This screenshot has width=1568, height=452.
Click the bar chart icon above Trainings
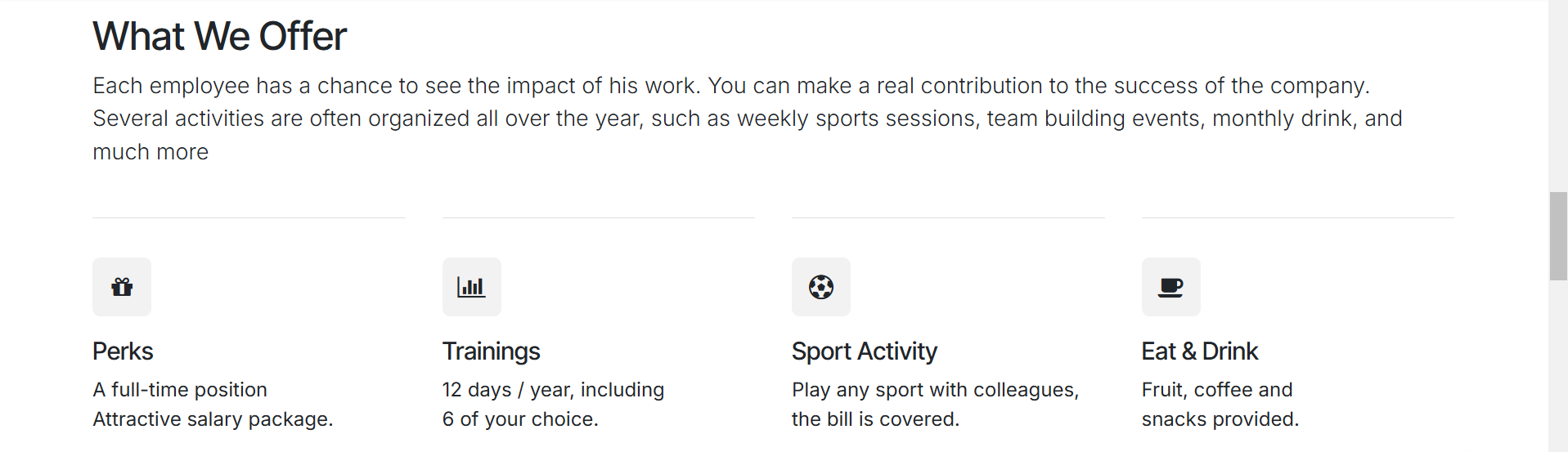coord(471,287)
